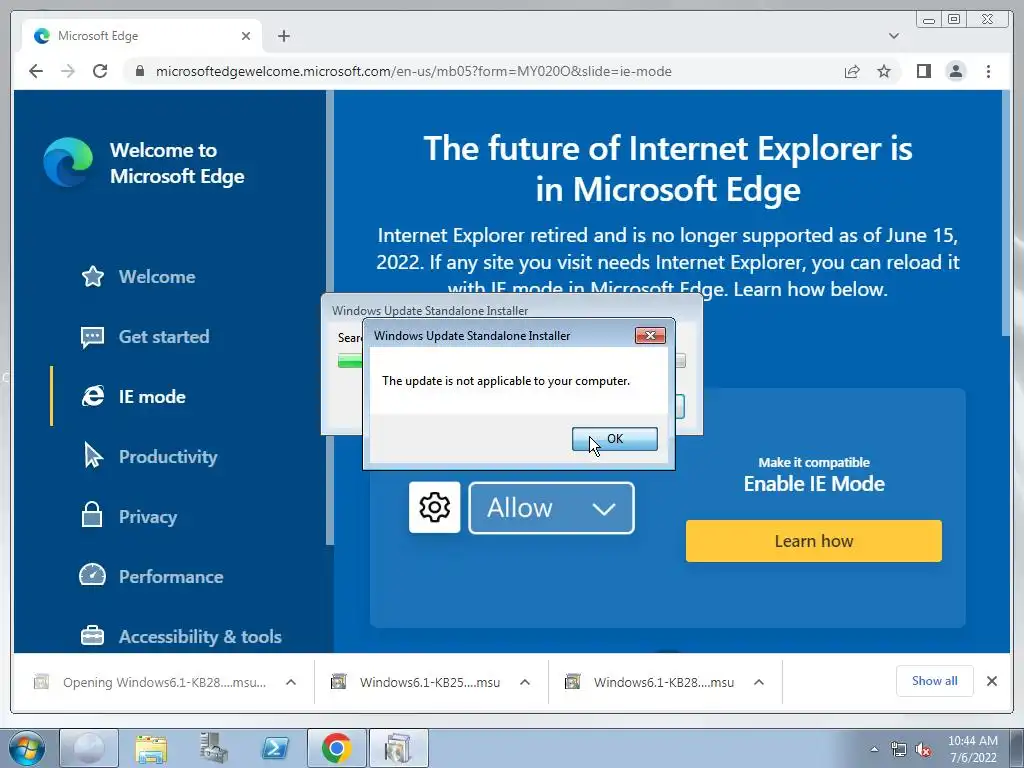Image resolution: width=1024 pixels, height=768 pixels.
Task: Click the back Windows Update Standalone Installer title
Action: coord(430,311)
